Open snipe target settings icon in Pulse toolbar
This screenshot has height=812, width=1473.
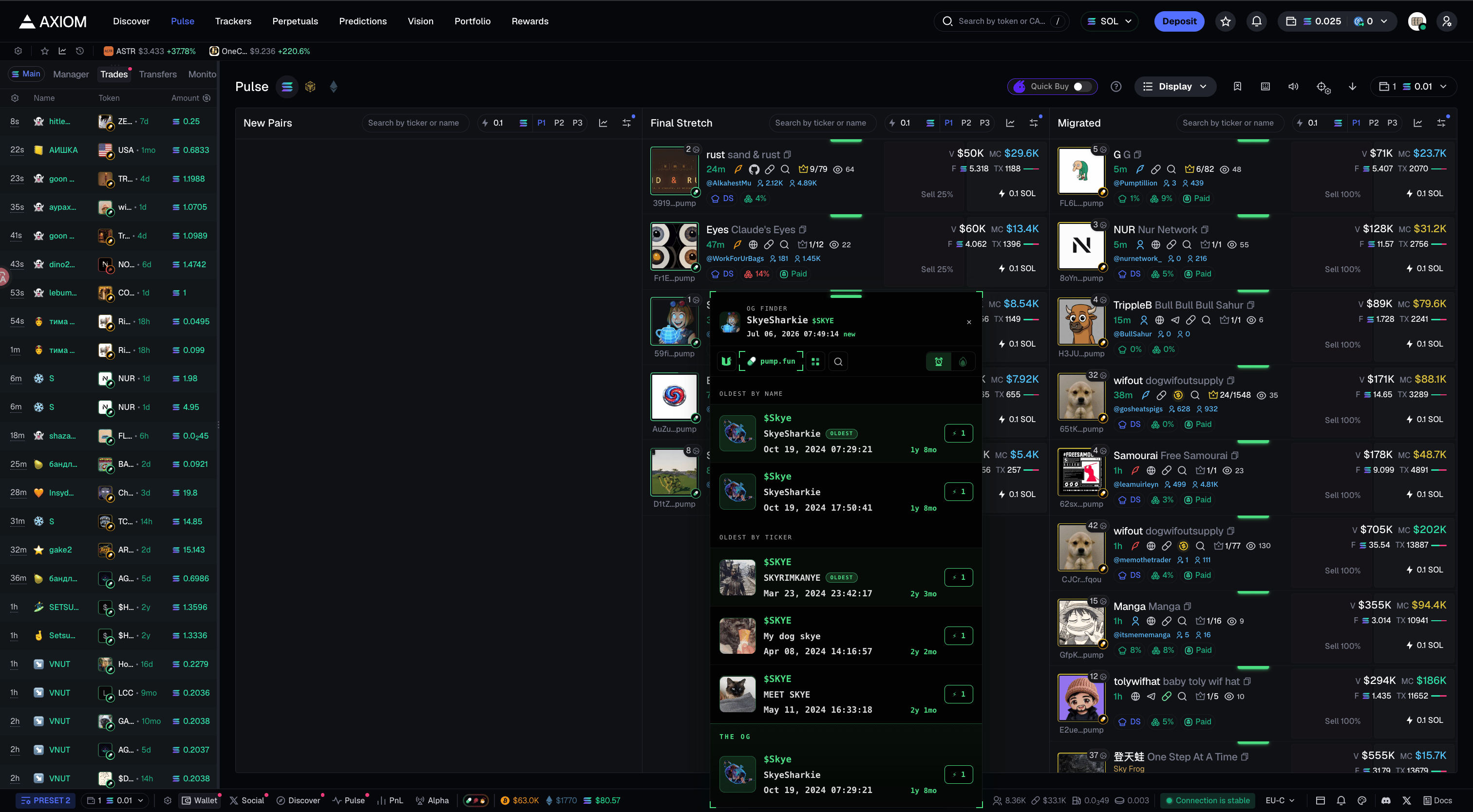(x=1323, y=87)
